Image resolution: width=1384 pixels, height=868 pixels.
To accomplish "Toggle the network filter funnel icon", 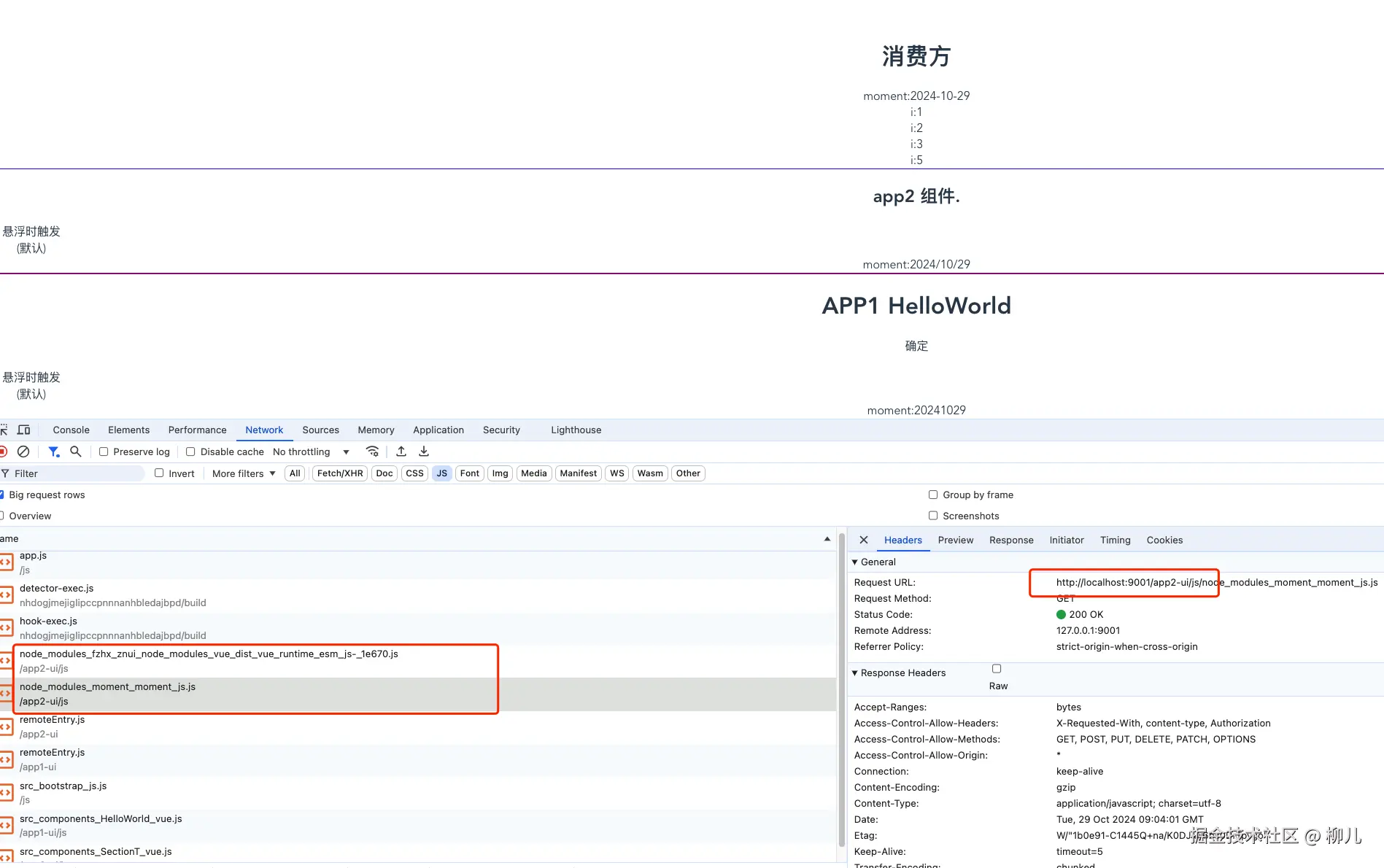I will pos(53,452).
